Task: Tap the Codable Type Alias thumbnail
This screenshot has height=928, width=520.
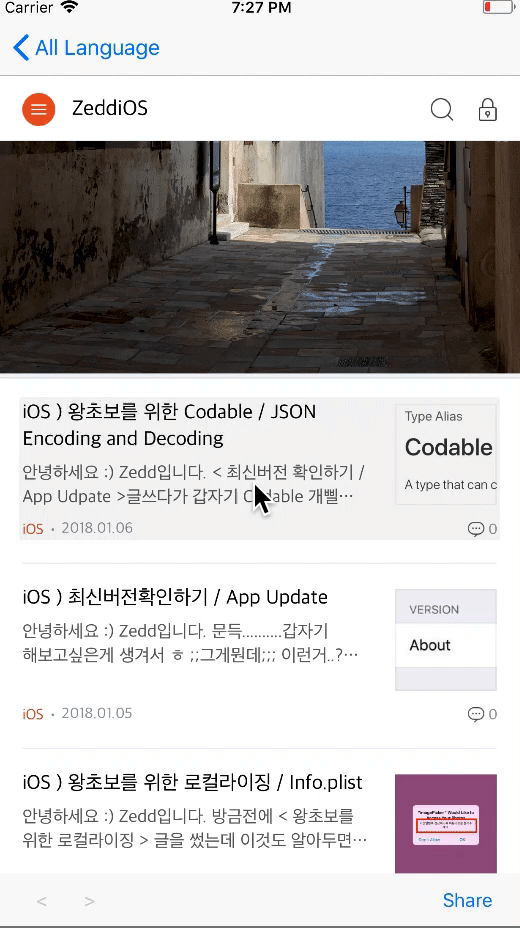Action: coord(446,455)
